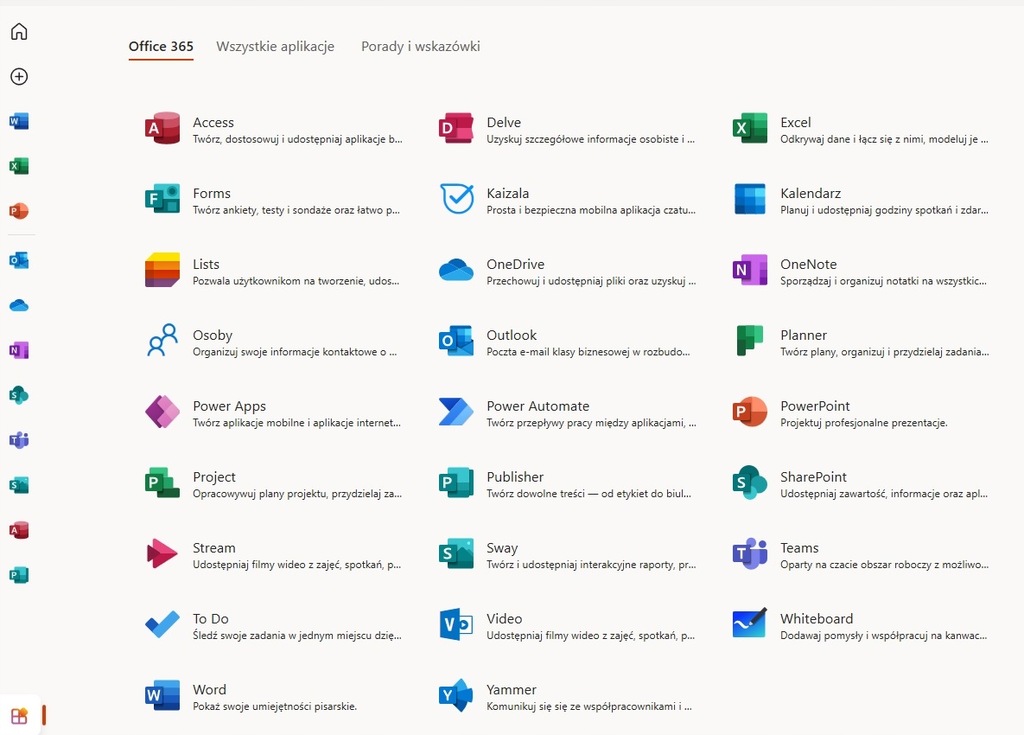This screenshot has height=735, width=1024.
Task: Switch to the Office 365 tab
Action: pyautogui.click(x=161, y=46)
